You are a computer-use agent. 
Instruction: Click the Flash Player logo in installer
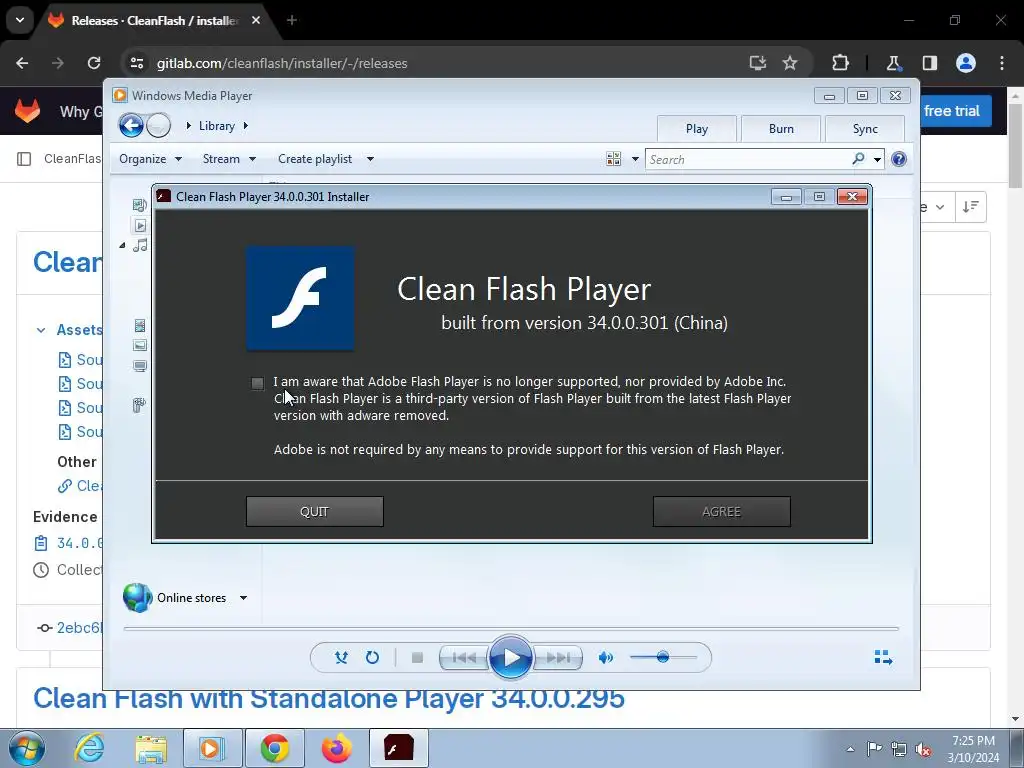[300, 298]
